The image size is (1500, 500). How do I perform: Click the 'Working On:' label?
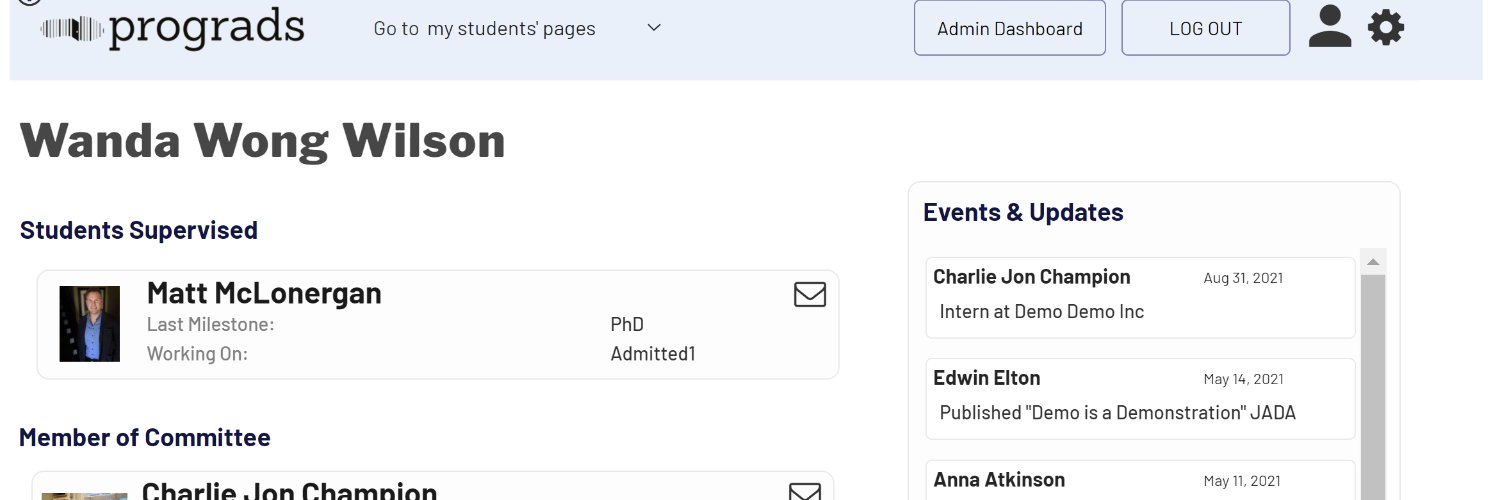pyautogui.click(x=197, y=354)
